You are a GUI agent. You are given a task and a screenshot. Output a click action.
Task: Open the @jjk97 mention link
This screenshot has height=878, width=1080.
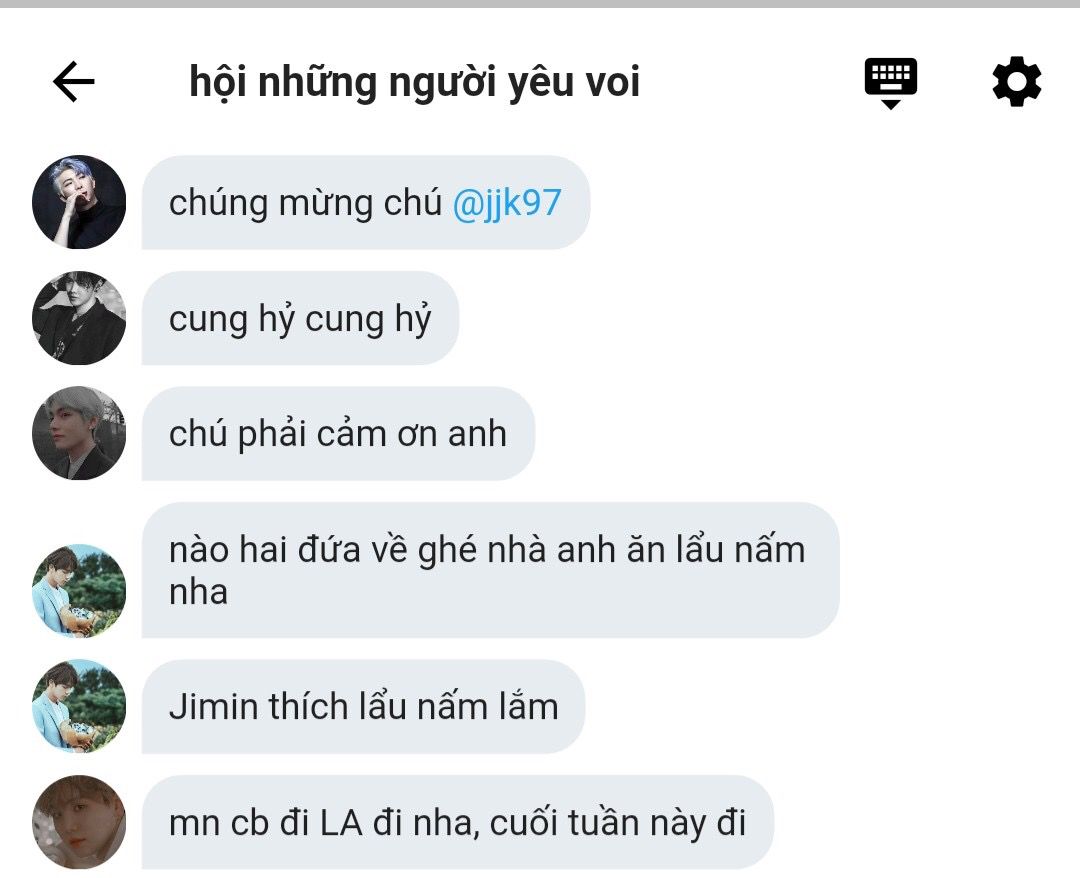[x=507, y=203]
